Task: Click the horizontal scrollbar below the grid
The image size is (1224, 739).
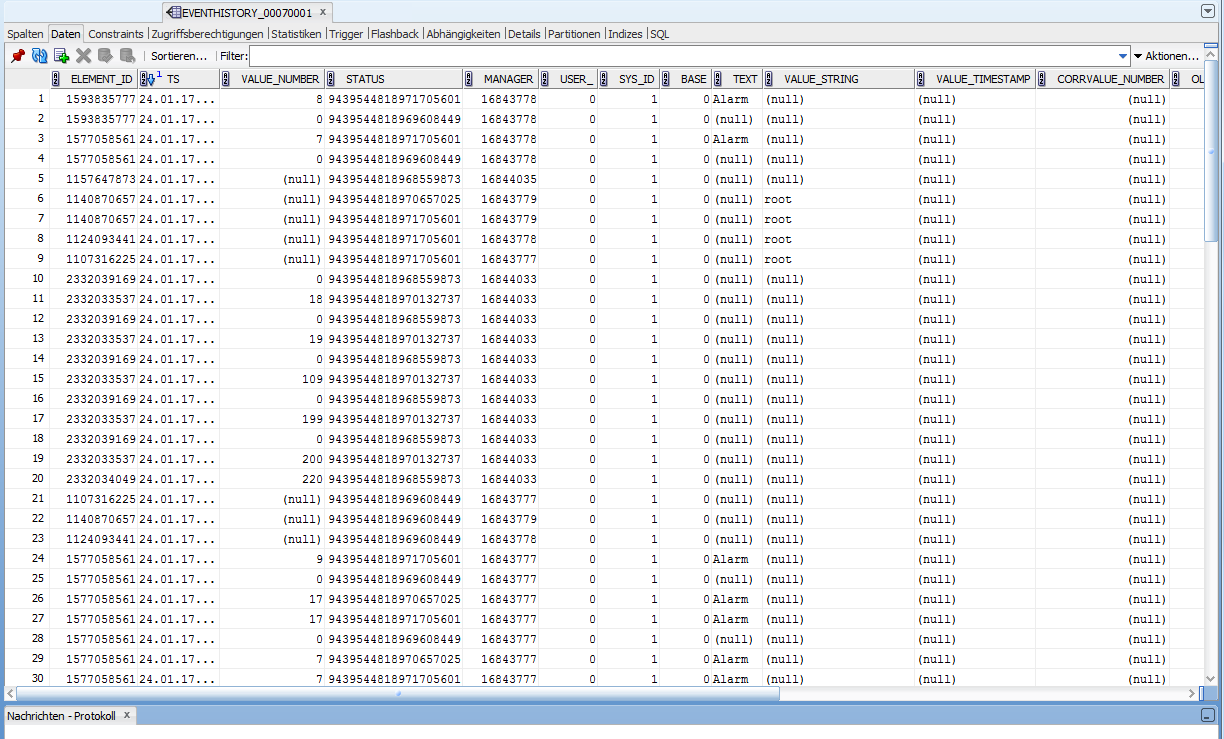Action: 398,693
